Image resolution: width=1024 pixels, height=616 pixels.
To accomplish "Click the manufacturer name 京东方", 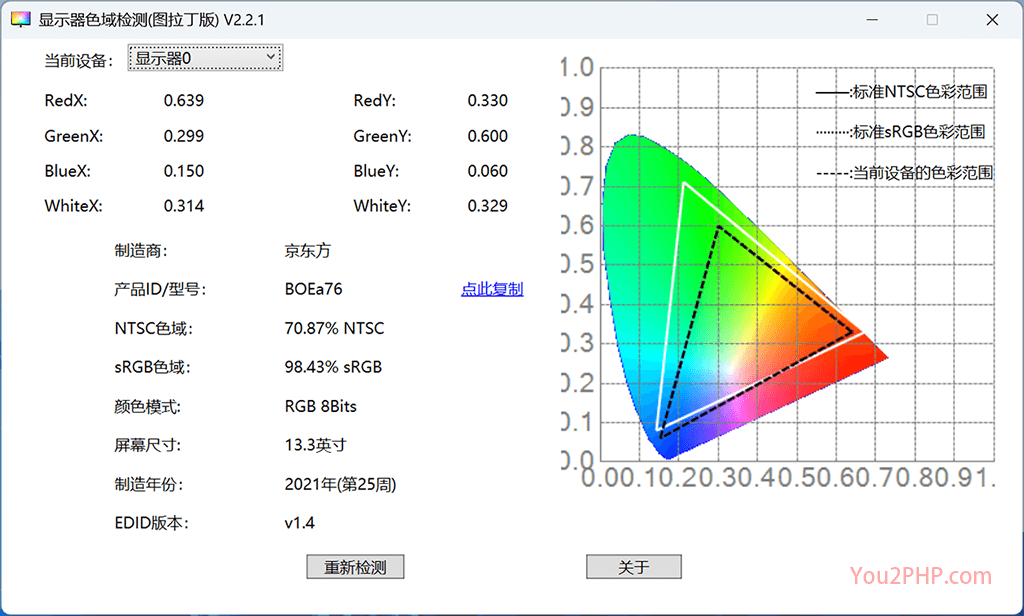I will pos(307,251).
